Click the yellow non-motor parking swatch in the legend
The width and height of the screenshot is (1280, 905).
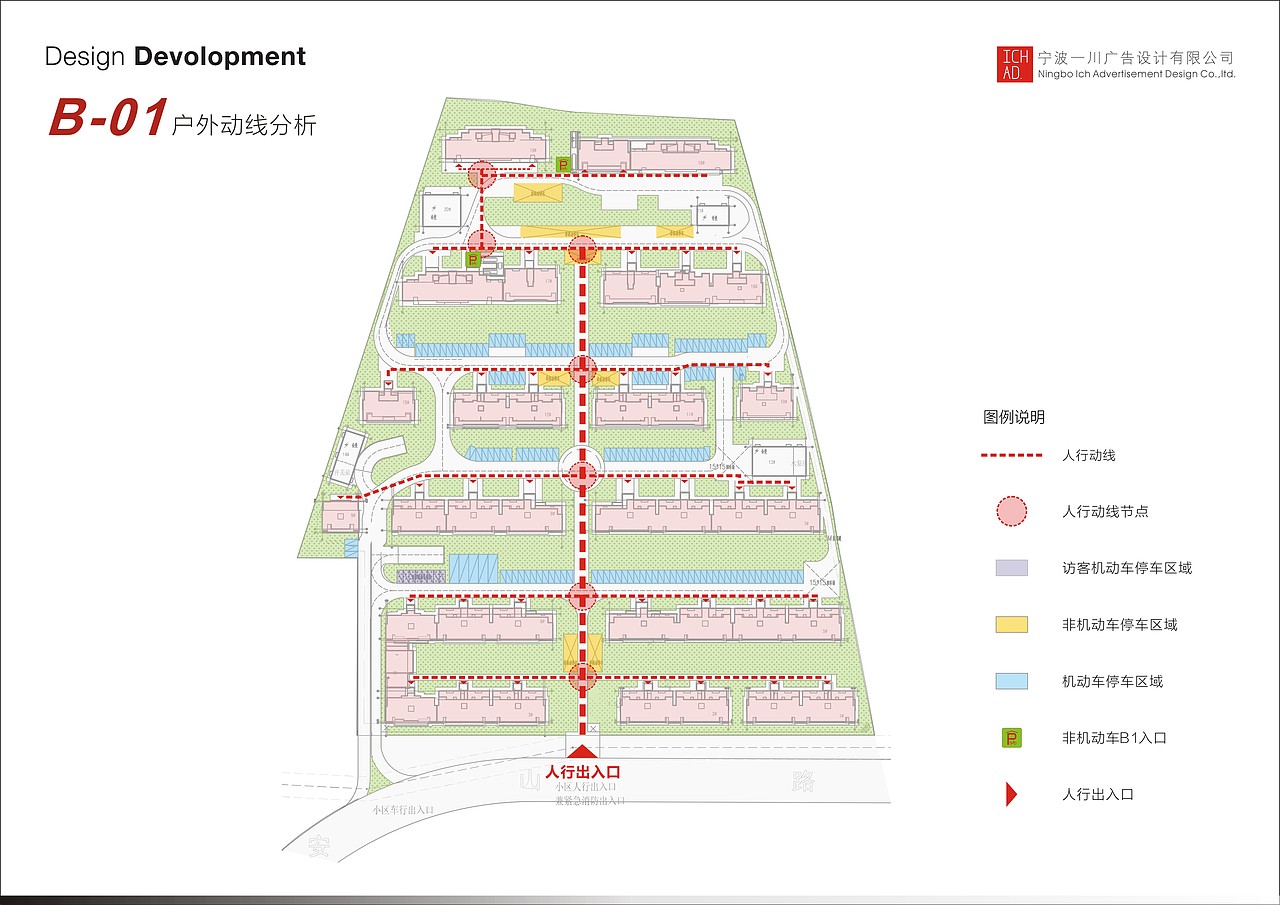(1011, 625)
